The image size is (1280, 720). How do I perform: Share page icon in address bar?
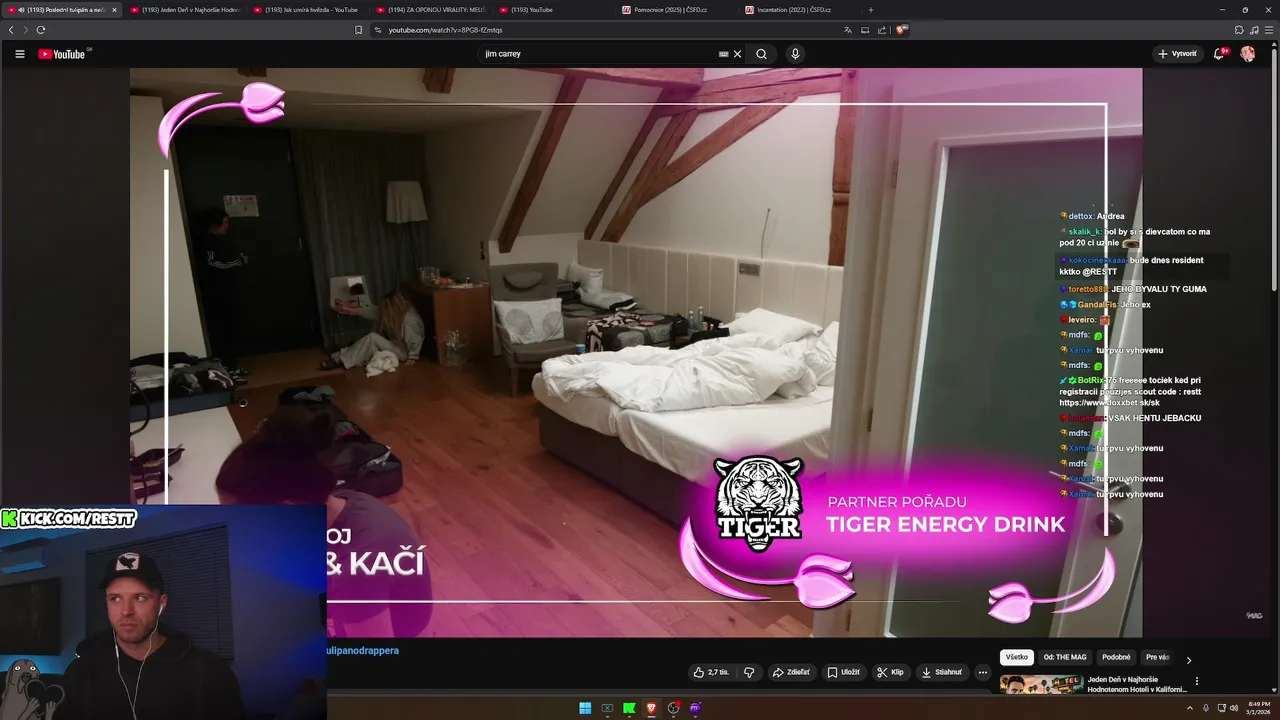[881, 30]
